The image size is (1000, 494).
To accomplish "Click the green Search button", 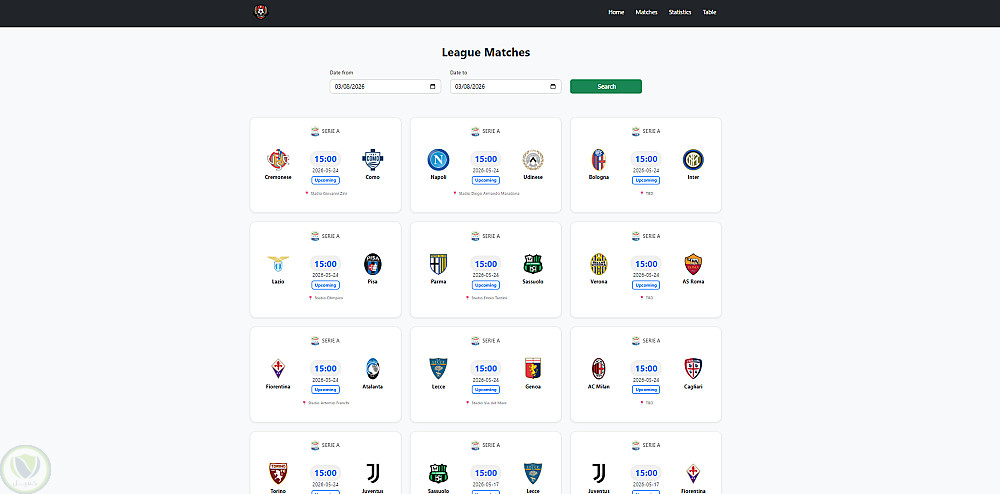I will tap(606, 87).
